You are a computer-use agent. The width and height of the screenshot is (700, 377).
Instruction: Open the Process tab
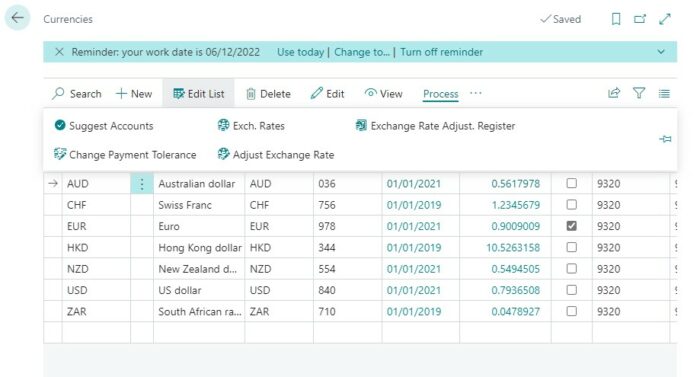[x=441, y=94]
